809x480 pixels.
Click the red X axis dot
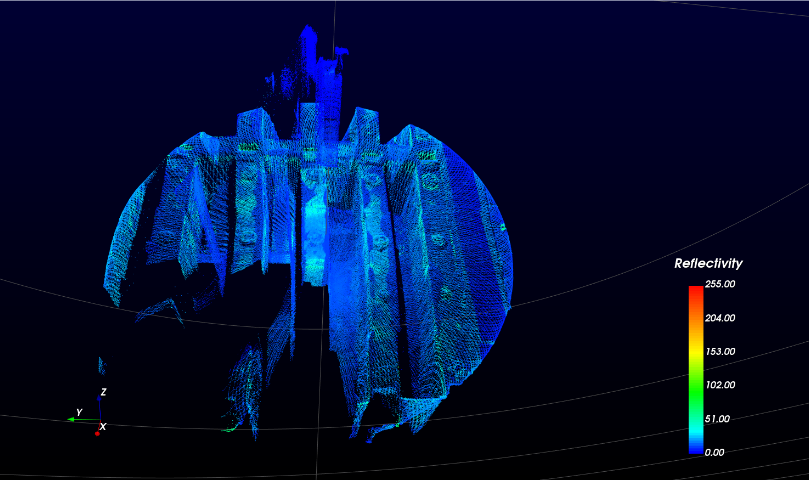point(97,434)
